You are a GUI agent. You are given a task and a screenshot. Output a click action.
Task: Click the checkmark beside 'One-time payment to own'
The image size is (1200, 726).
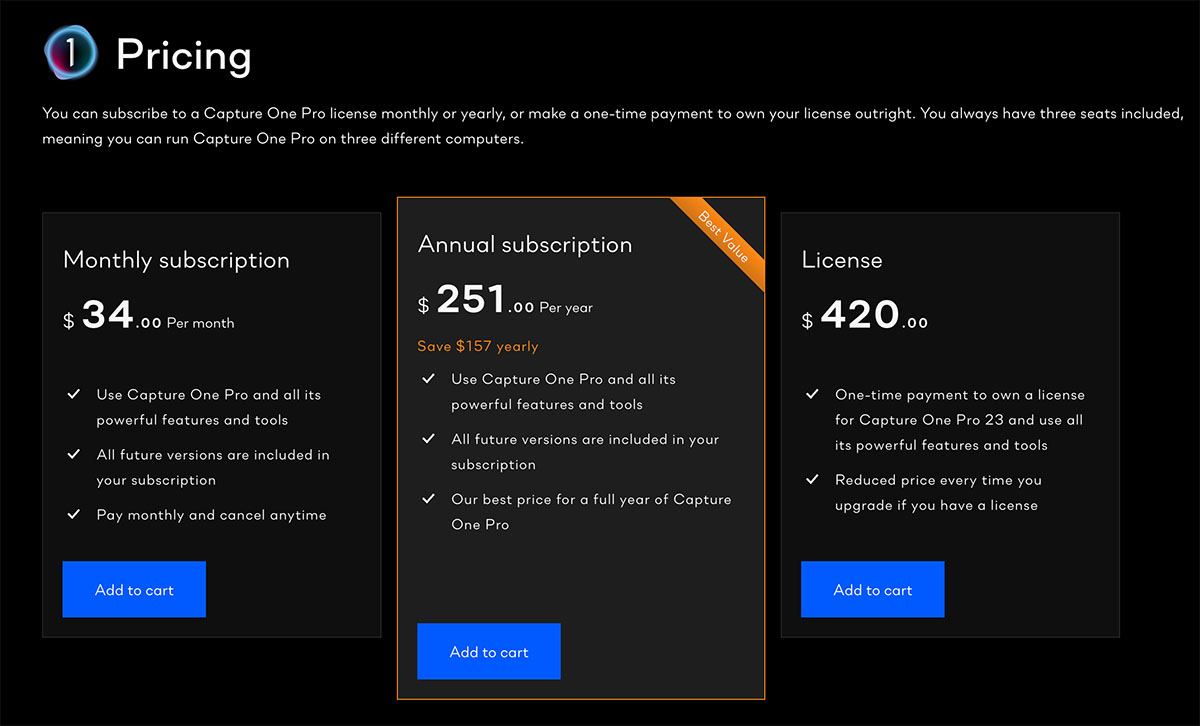coord(812,395)
